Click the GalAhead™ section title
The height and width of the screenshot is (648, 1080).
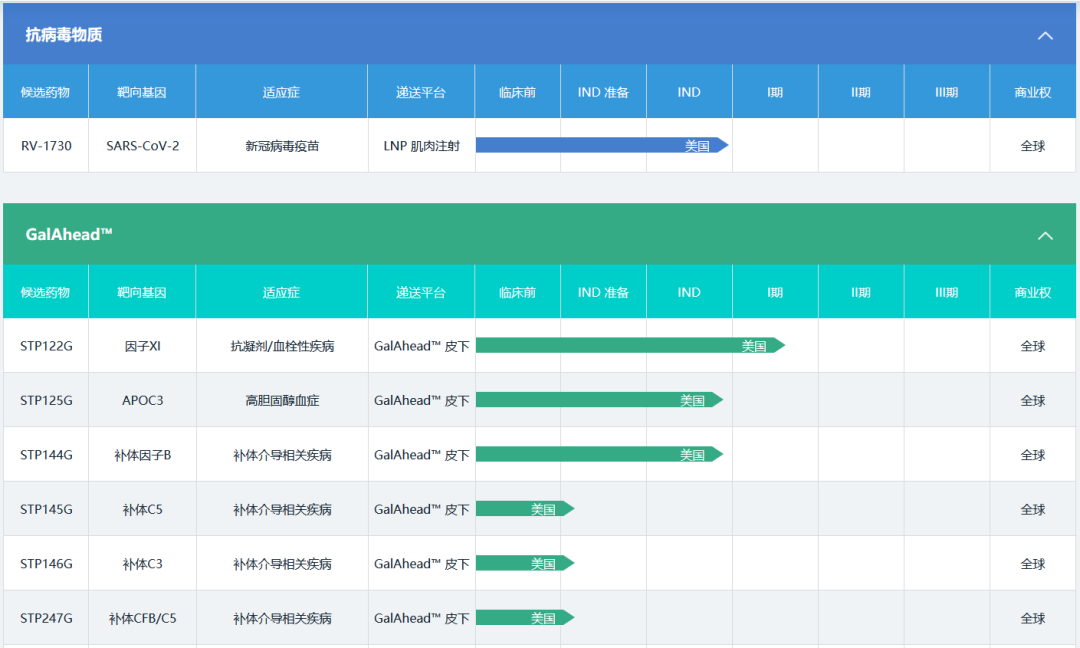(68, 235)
